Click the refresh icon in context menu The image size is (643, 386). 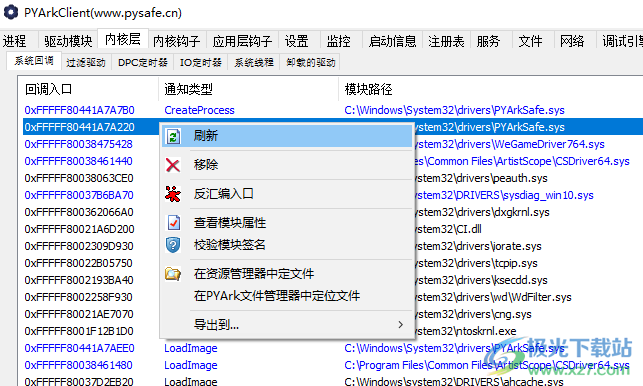pos(173,136)
